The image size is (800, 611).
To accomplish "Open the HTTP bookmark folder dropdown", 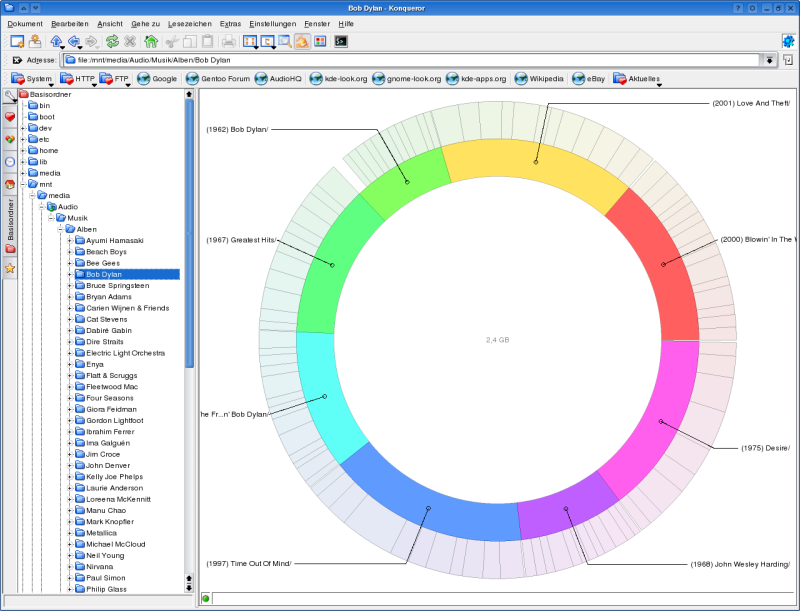I will click(78, 79).
